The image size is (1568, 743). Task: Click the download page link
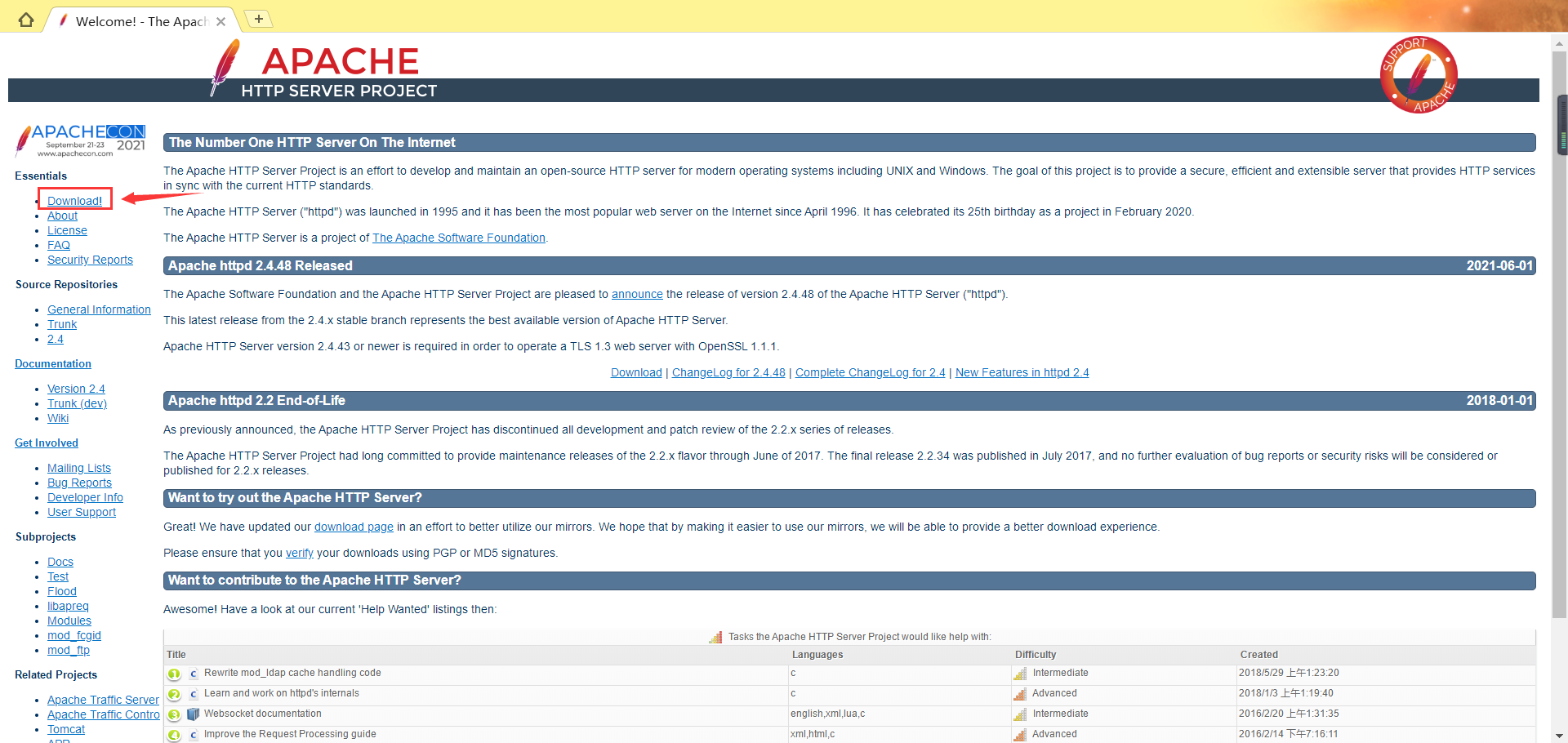point(354,527)
